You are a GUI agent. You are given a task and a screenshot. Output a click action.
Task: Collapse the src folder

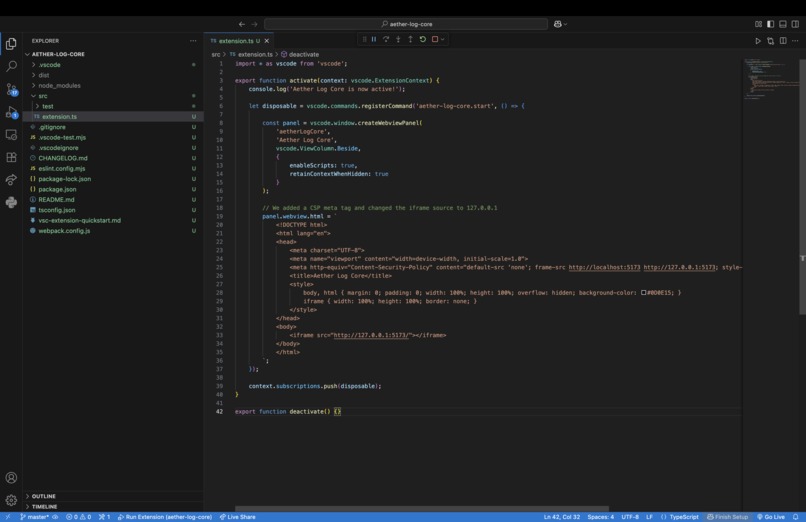tap(43, 96)
